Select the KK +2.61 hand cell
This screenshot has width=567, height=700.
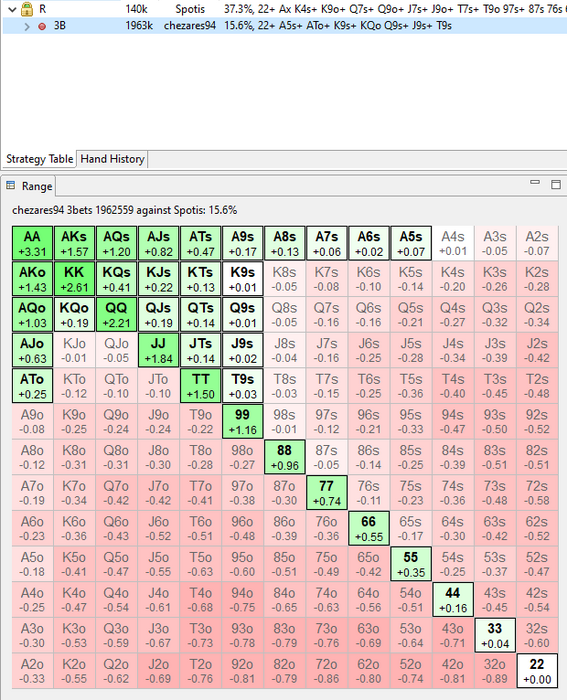pos(74,279)
